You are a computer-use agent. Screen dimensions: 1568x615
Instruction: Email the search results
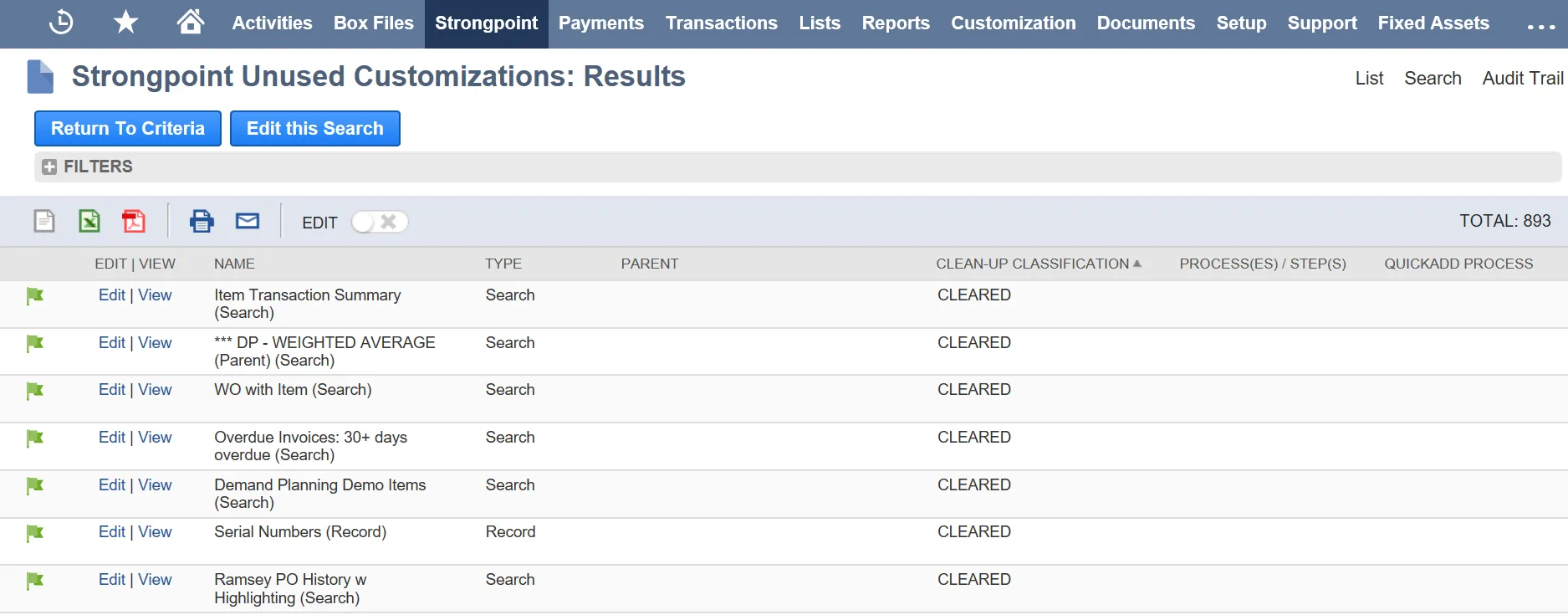[x=248, y=221]
